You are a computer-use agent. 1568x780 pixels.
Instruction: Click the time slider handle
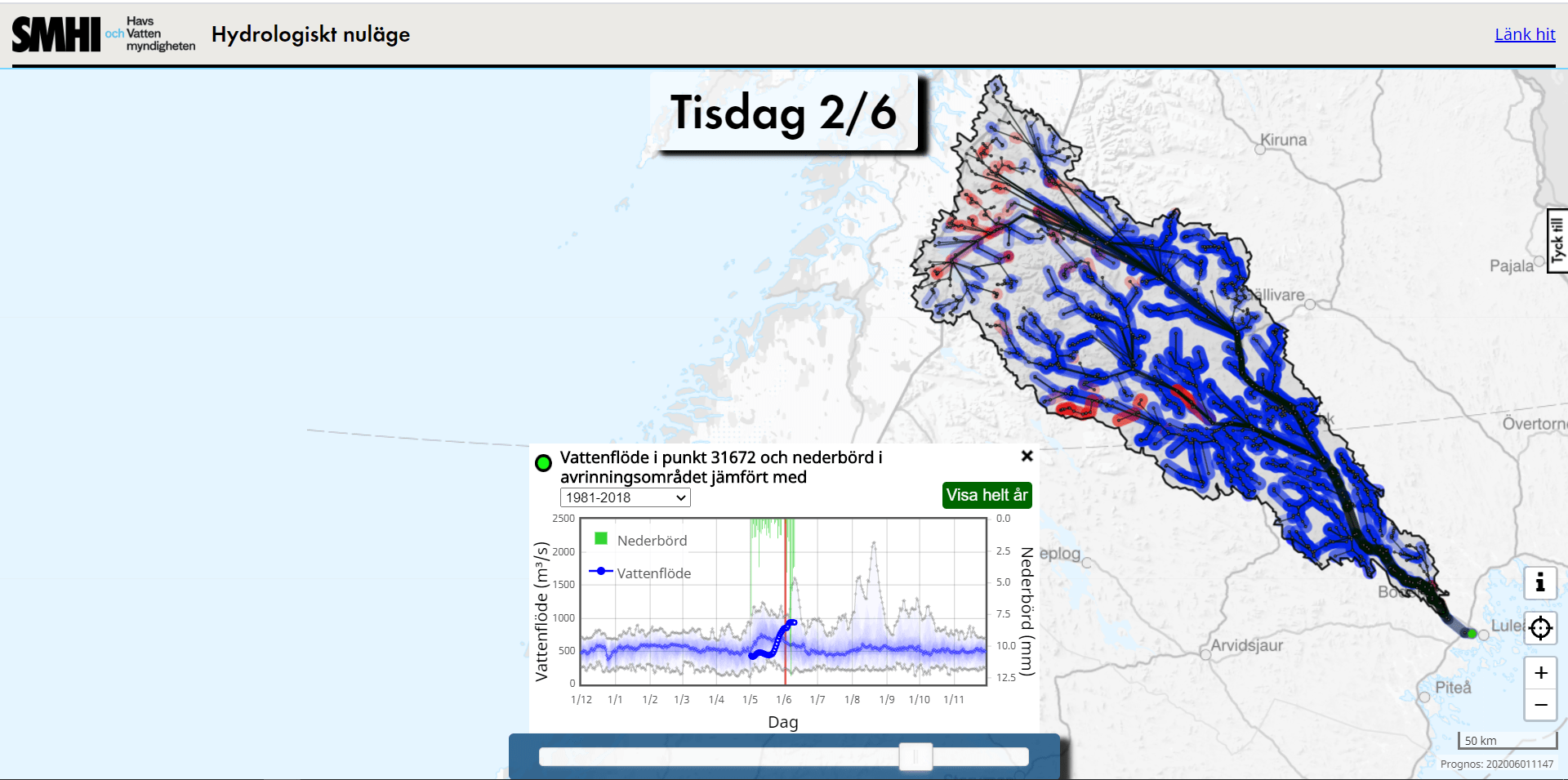915,757
